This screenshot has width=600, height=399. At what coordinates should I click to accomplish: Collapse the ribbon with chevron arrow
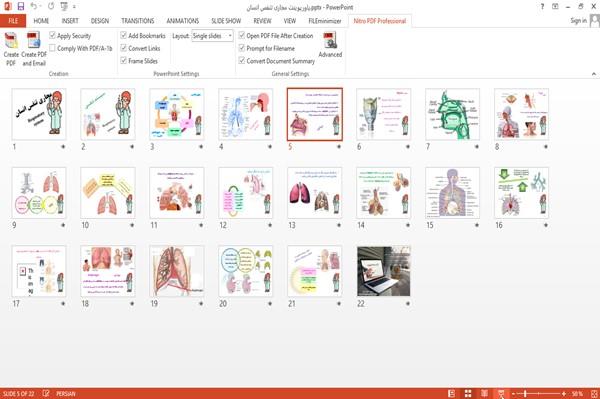pos(594,74)
